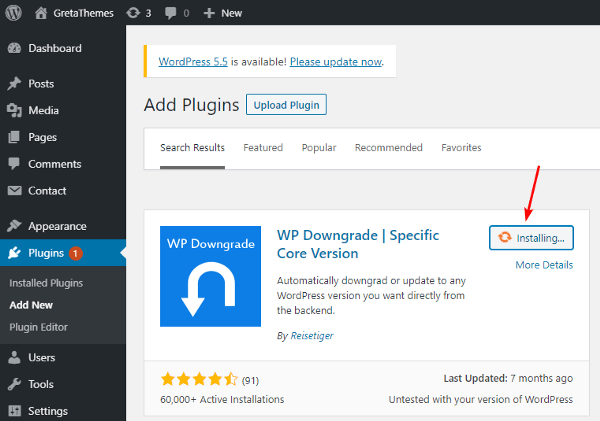Click the Appearance paintbrush icon

15,226
